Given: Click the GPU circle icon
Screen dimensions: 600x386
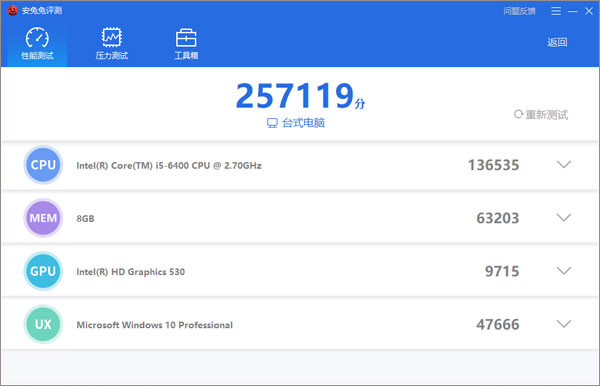Looking at the screenshot, I should 43,271.
